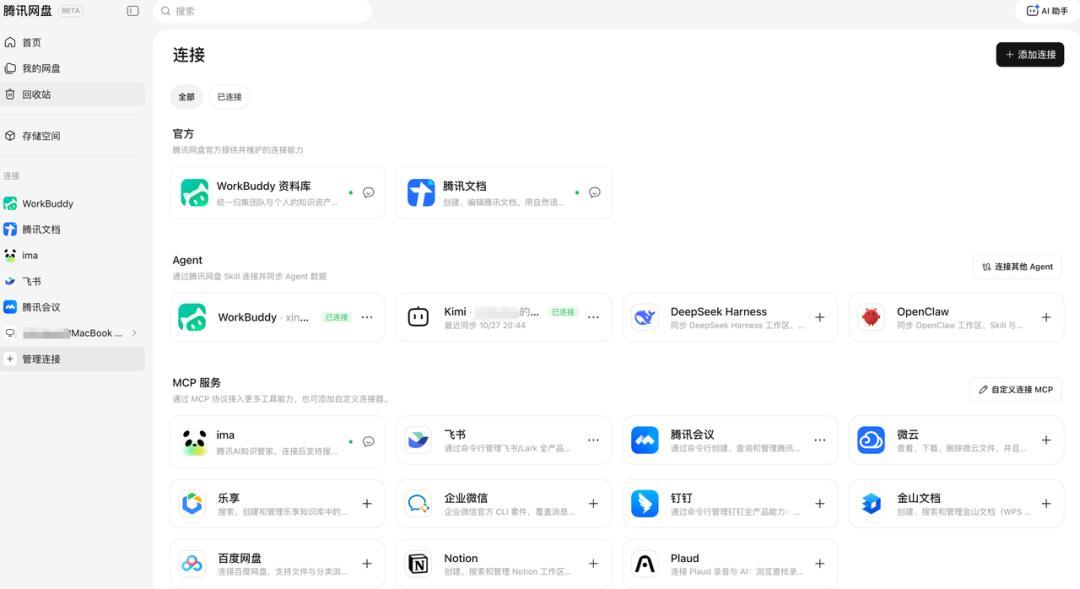This screenshot has width=1080, height=589.
Task: Add the 乐享 connection
Action: click(367, 504)
